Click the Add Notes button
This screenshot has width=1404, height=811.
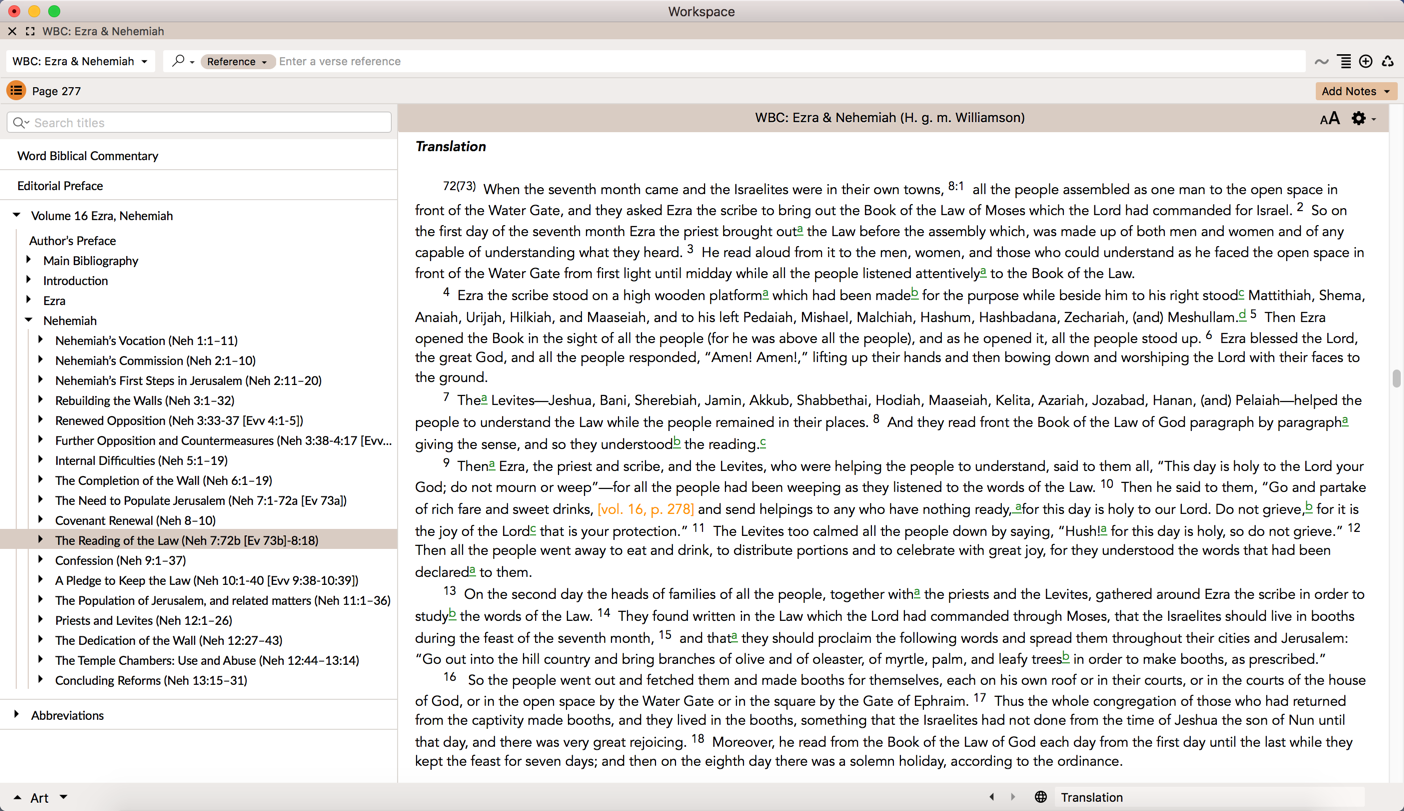1355,91
